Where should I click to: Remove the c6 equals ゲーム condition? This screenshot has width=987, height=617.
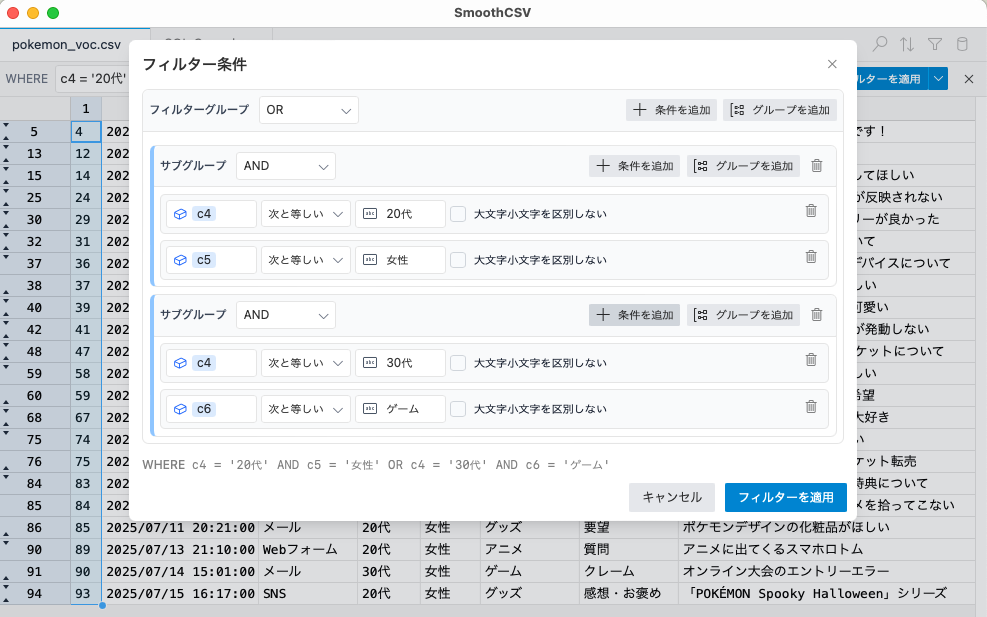(811, 407)
